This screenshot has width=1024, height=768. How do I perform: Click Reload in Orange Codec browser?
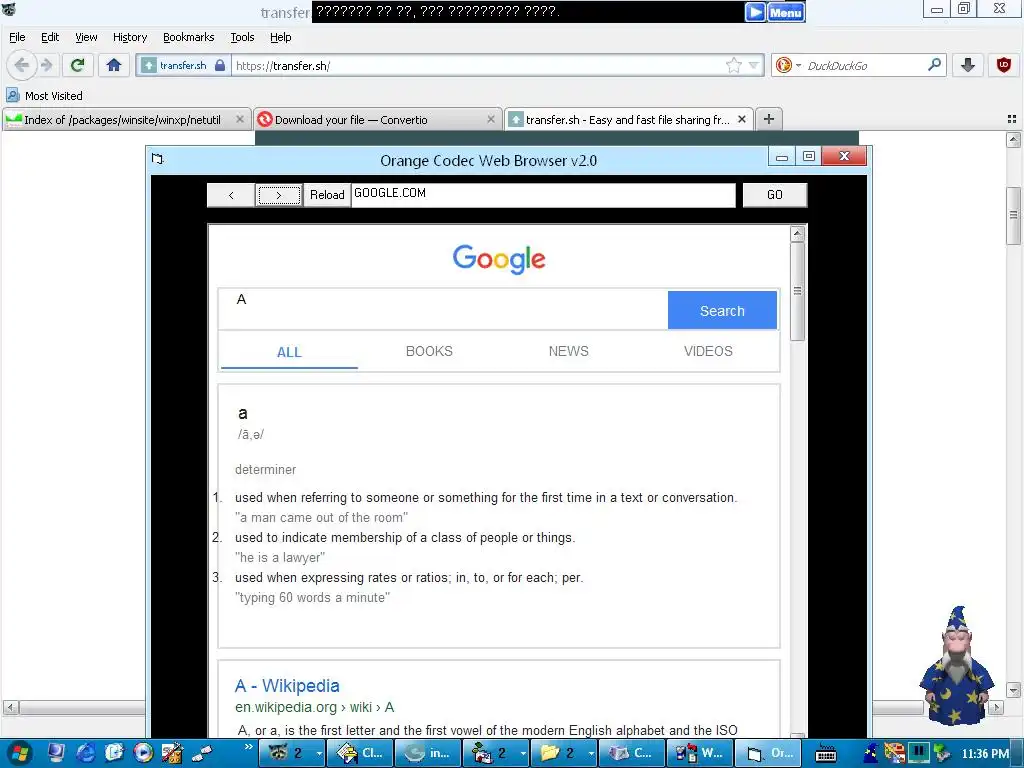point(327,195)
